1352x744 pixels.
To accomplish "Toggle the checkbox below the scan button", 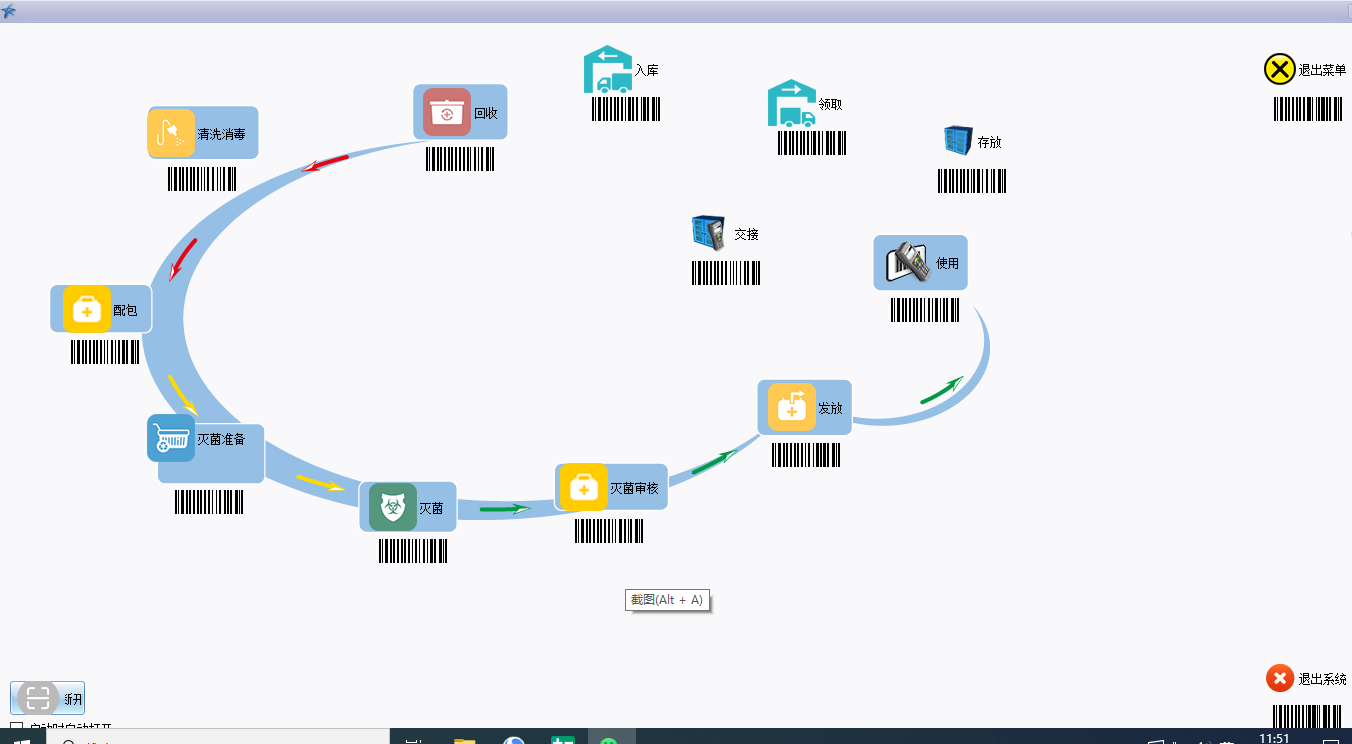I will [16, 728].
